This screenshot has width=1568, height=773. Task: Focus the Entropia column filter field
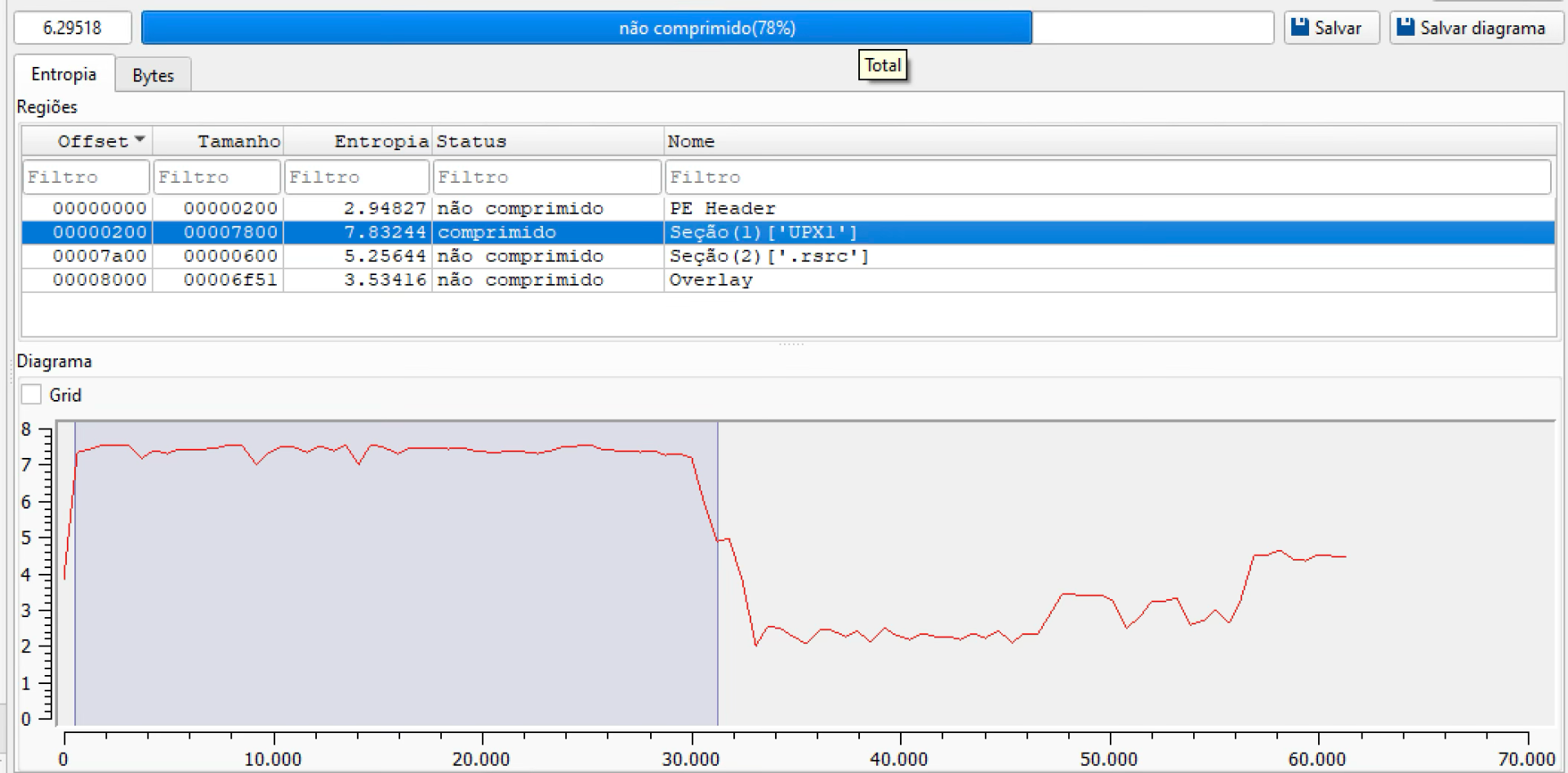point(357,177)
